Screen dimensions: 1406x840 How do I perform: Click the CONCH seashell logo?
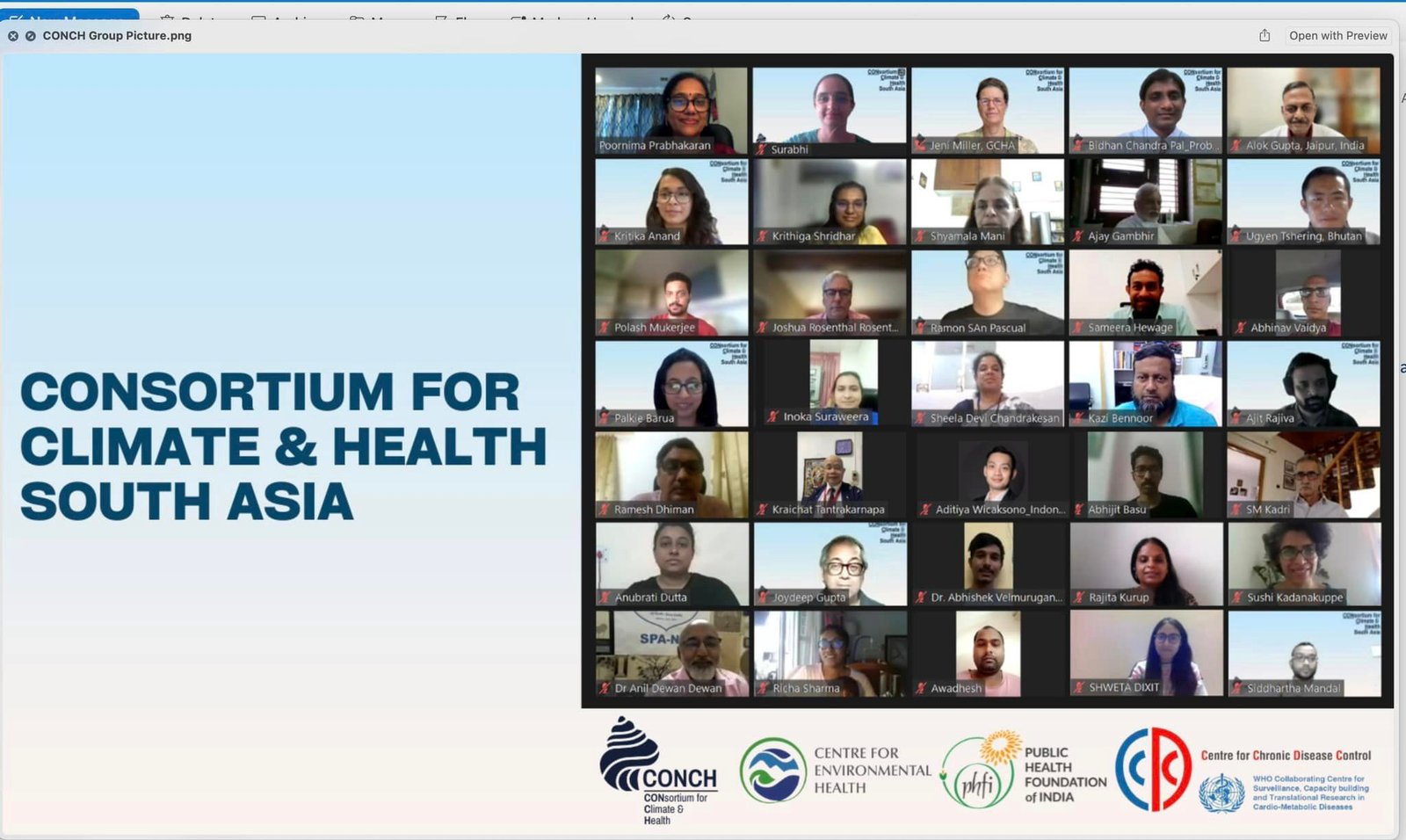point(629,753)
